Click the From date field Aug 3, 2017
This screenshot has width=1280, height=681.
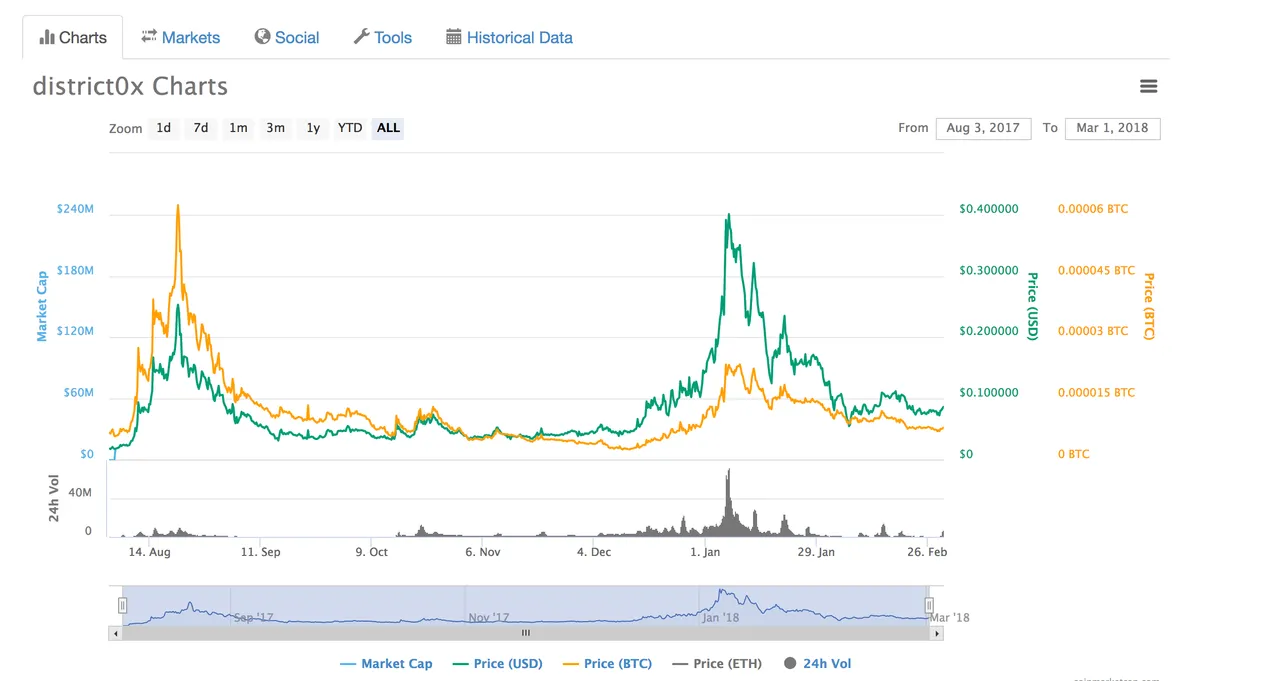[x=983, y=128]
